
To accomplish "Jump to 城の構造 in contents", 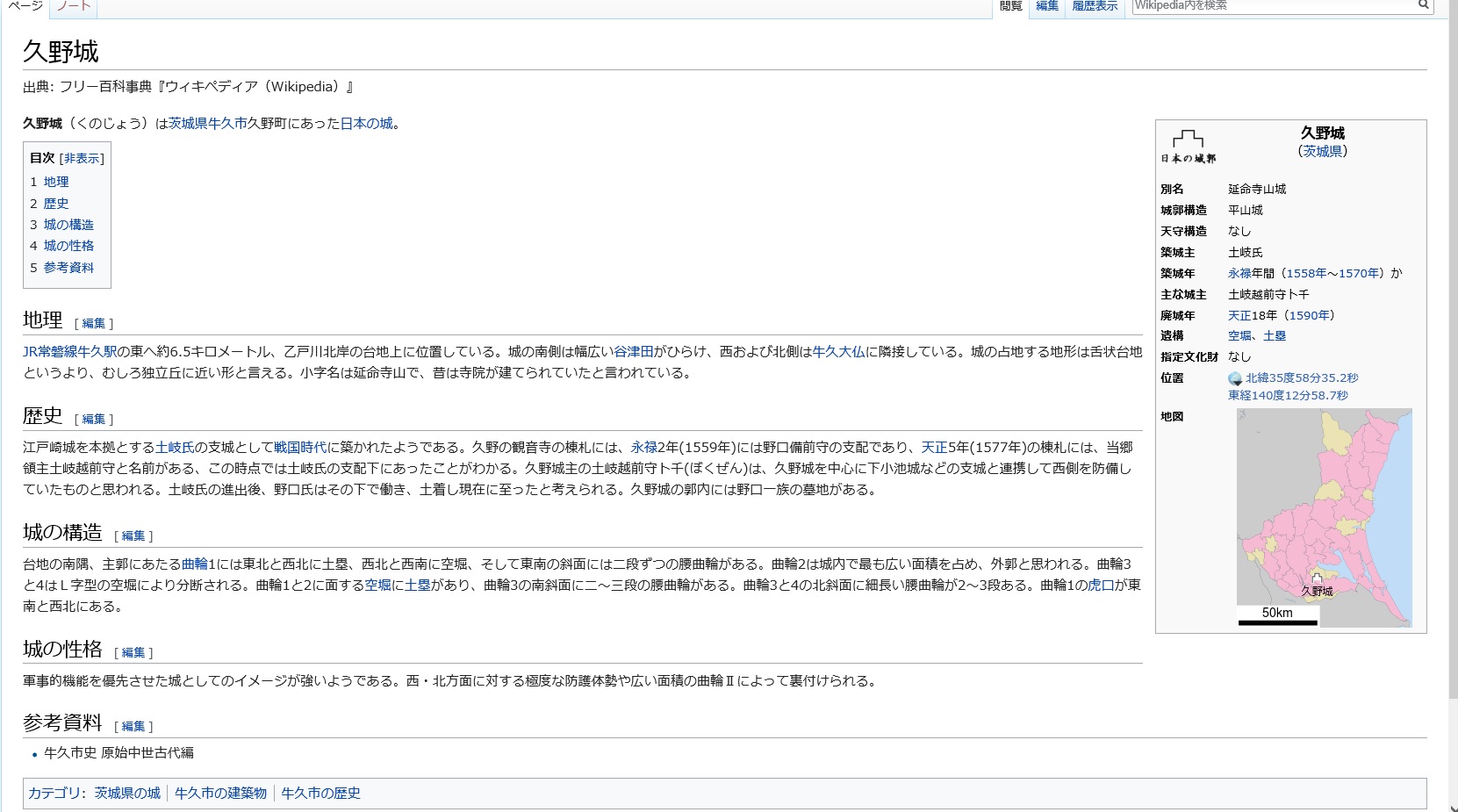I will (68, 225).
